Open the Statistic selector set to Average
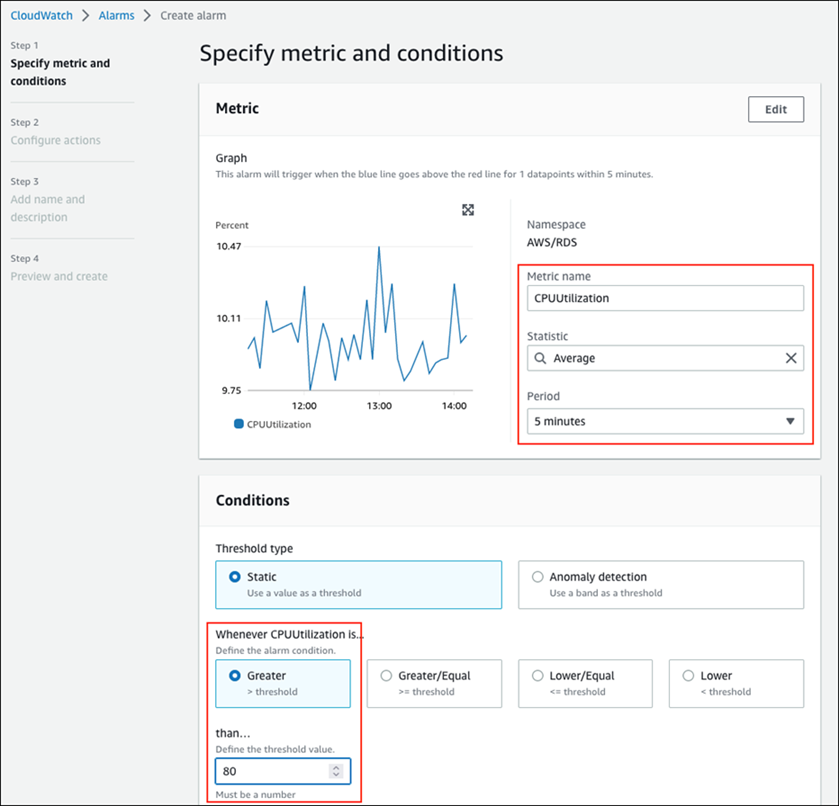The height and width of the screenshot is (806, 839). [x=665, y=358]
